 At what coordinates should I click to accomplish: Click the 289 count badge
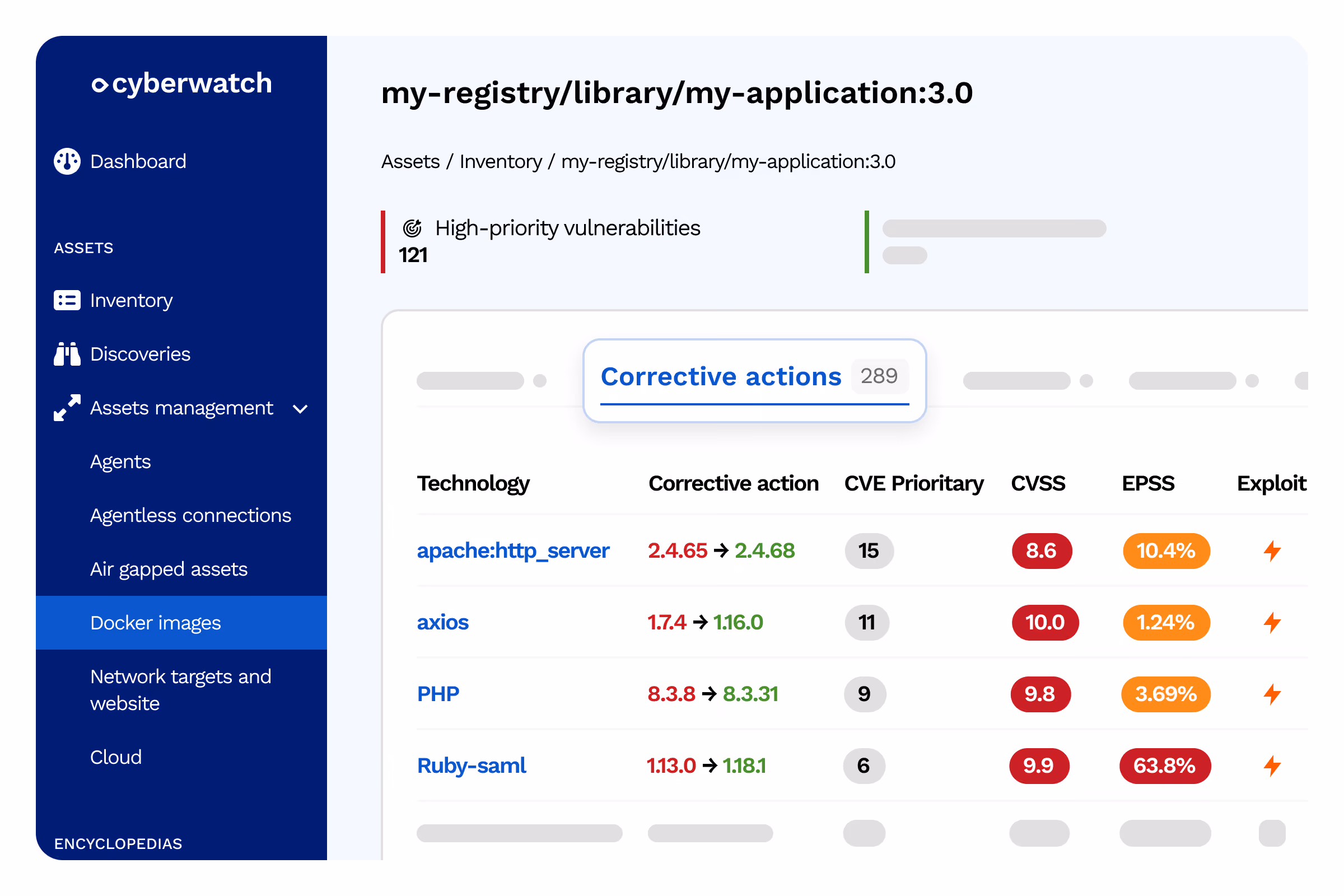[879, 376]
